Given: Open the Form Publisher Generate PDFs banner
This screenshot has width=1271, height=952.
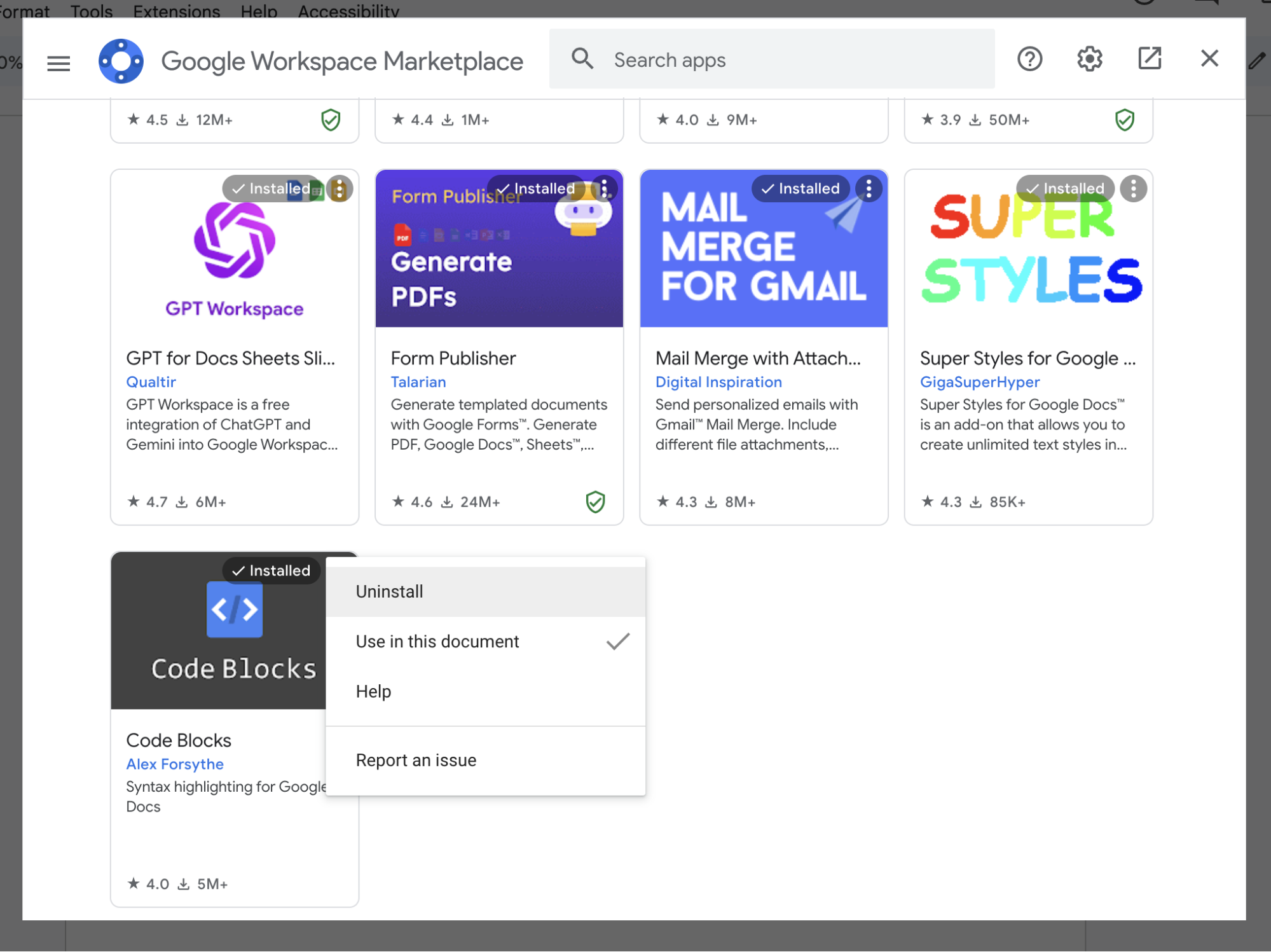Looking at the screenshot, I should point(499,249).
